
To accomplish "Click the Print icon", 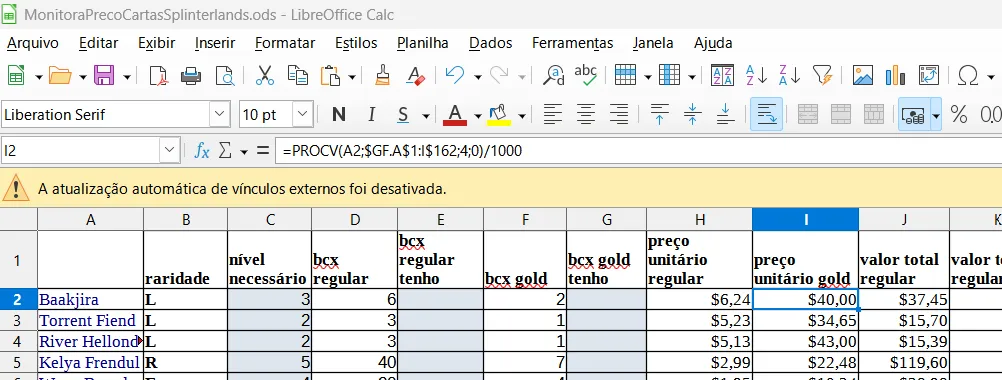I will [192, 76].
